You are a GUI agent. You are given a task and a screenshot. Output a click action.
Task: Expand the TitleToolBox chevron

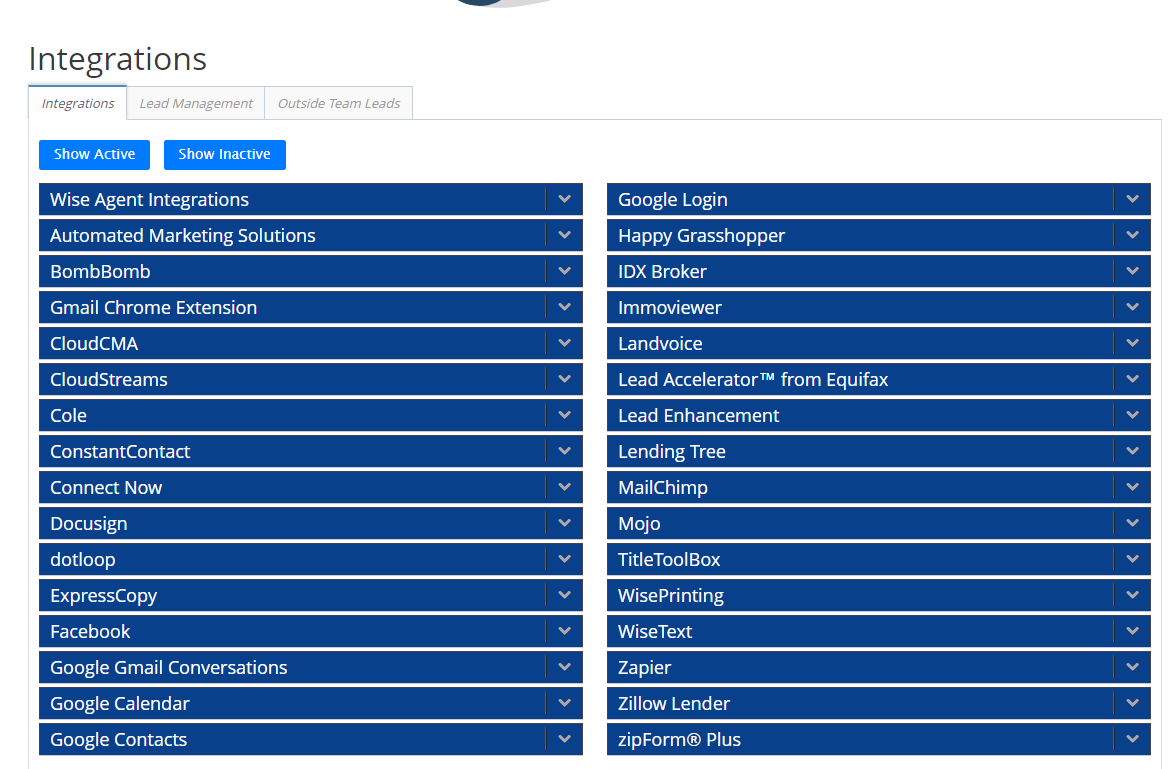[1133, 559]
